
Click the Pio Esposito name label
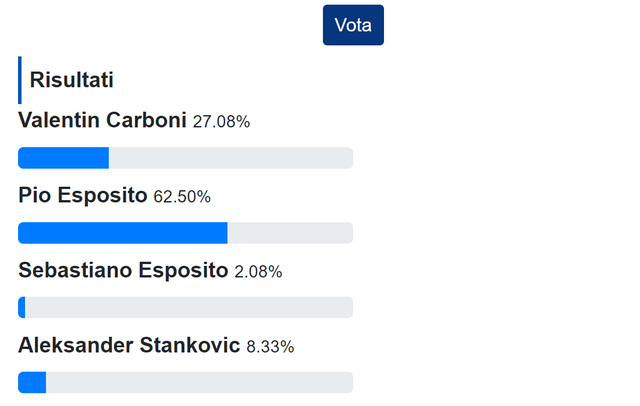[83, 196]
